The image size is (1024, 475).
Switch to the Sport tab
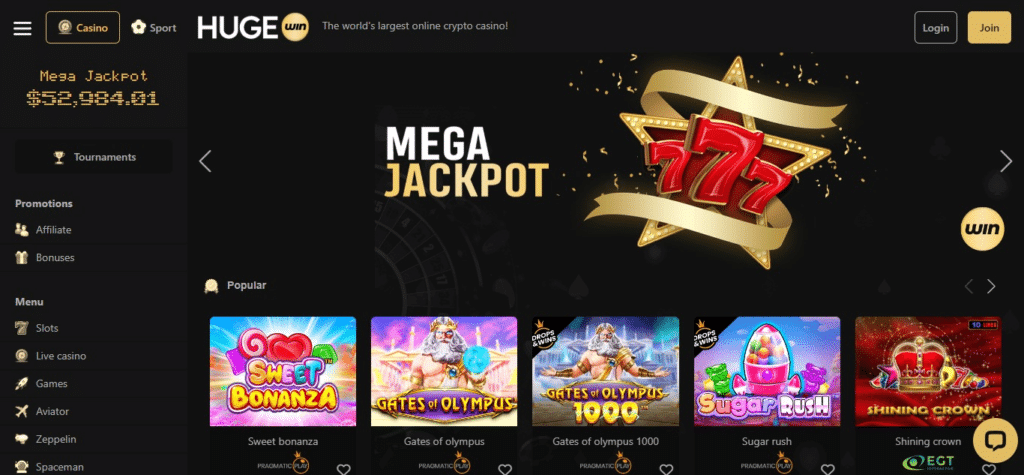coord(153,27)
